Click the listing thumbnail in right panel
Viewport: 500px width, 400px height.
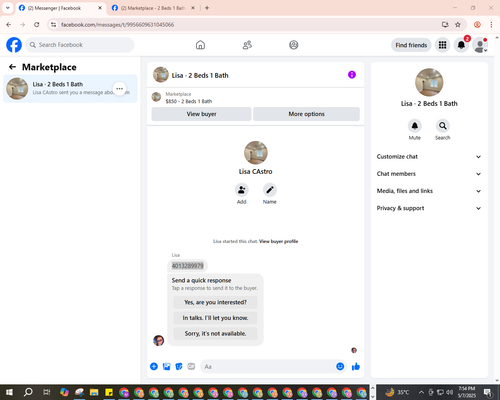[x=429, y=82]
